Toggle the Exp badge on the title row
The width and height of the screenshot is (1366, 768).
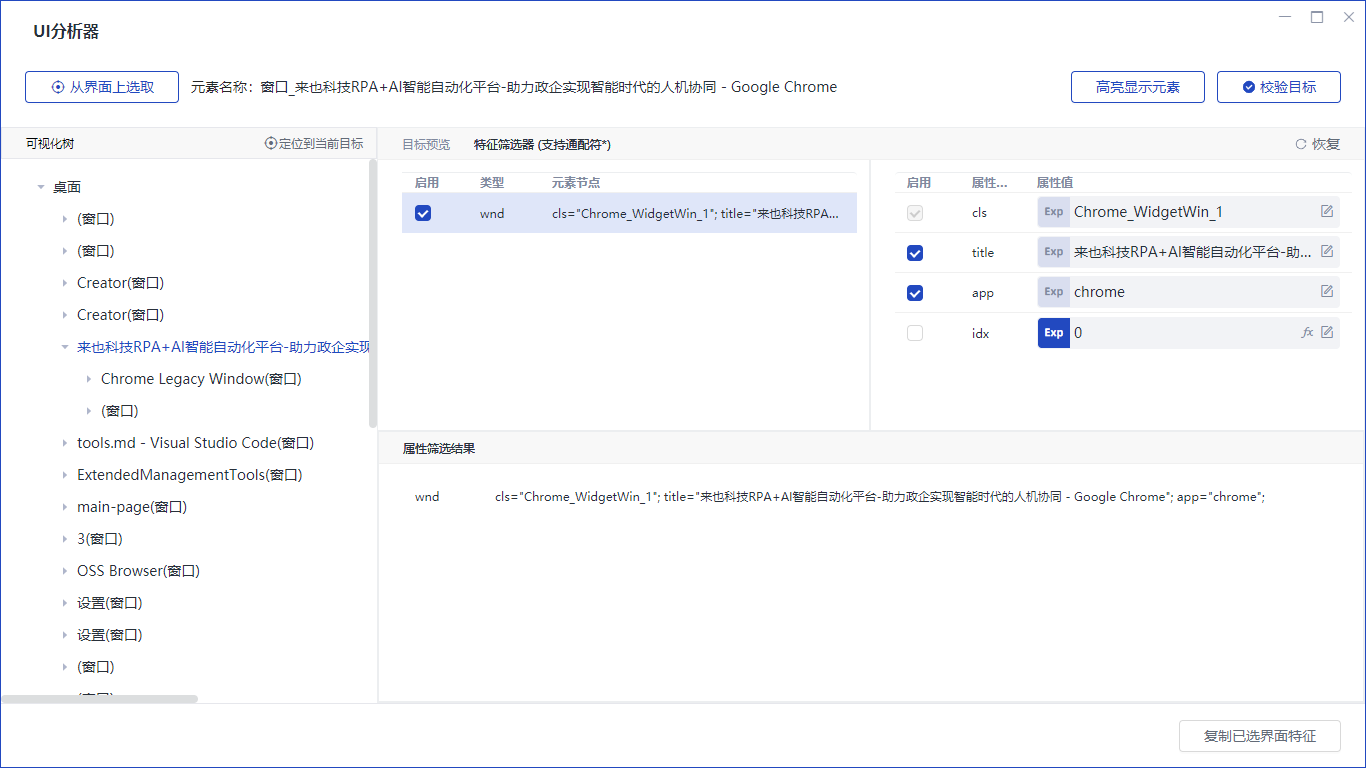pos(1054,252)
